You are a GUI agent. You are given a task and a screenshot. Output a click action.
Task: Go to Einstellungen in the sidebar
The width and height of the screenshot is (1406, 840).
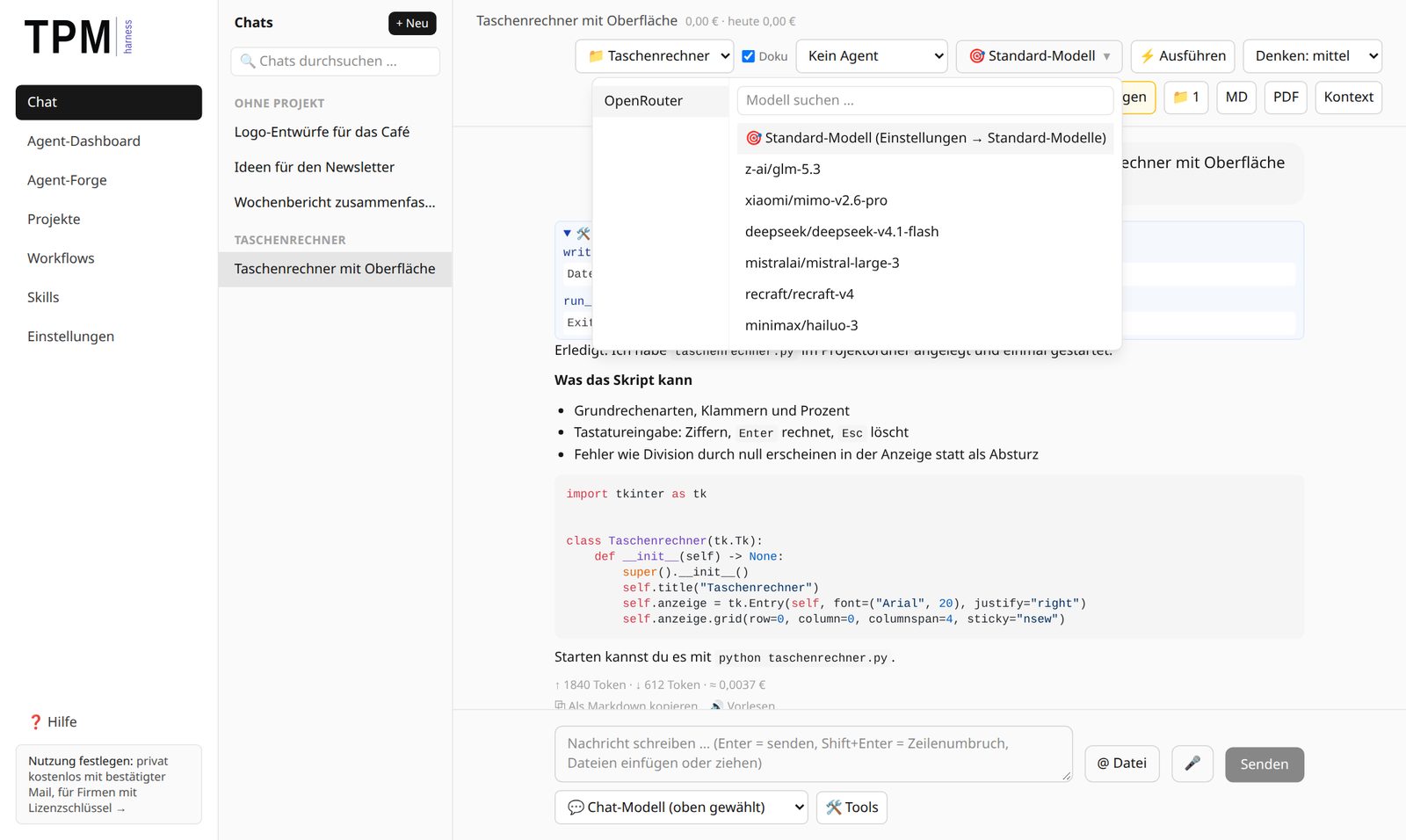point(109,337)
